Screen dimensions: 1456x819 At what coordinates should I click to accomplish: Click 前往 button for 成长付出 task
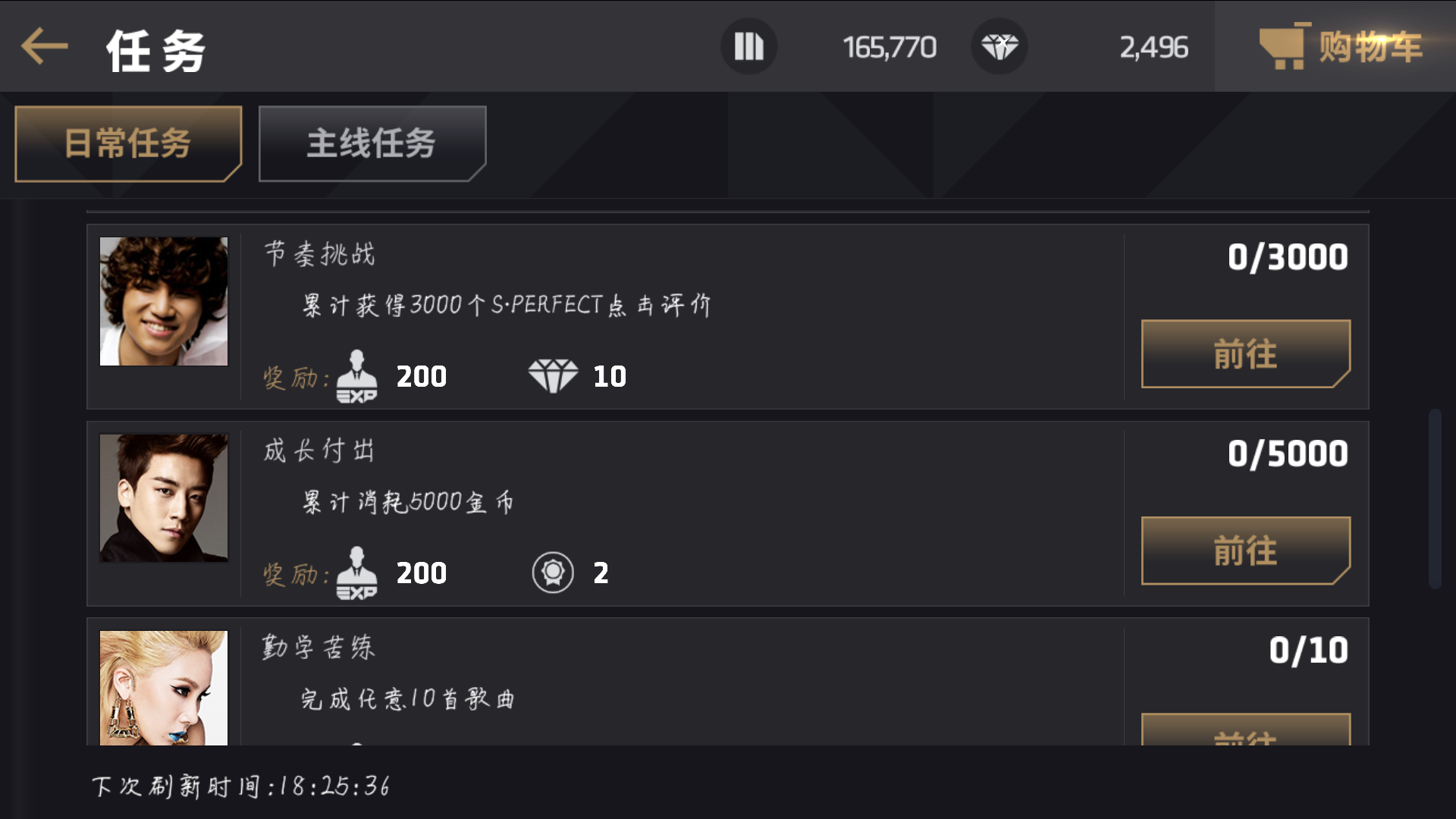click(1246, 551)
